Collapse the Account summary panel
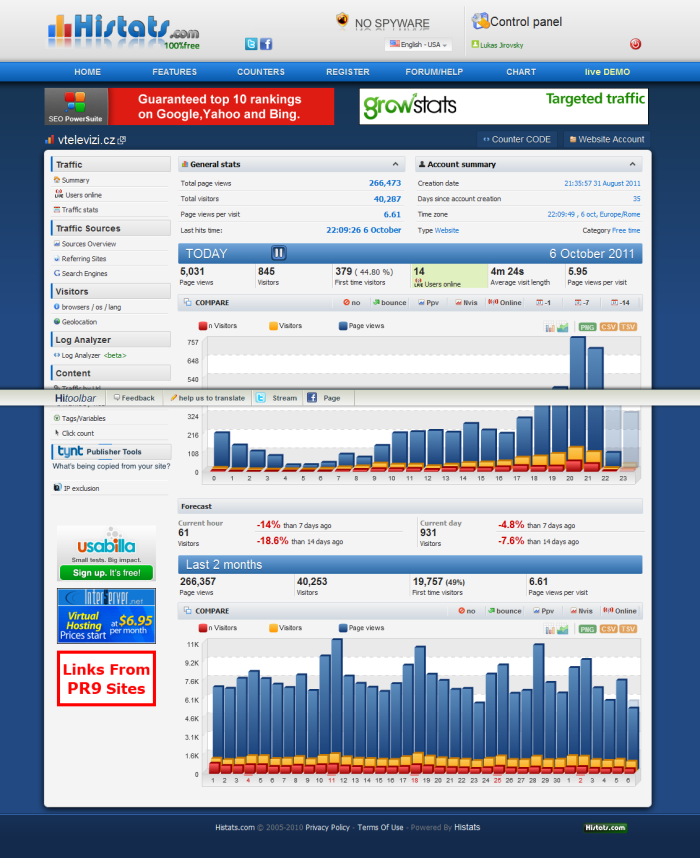The height and width of the screenshot is (858, 700). (632, 164)
